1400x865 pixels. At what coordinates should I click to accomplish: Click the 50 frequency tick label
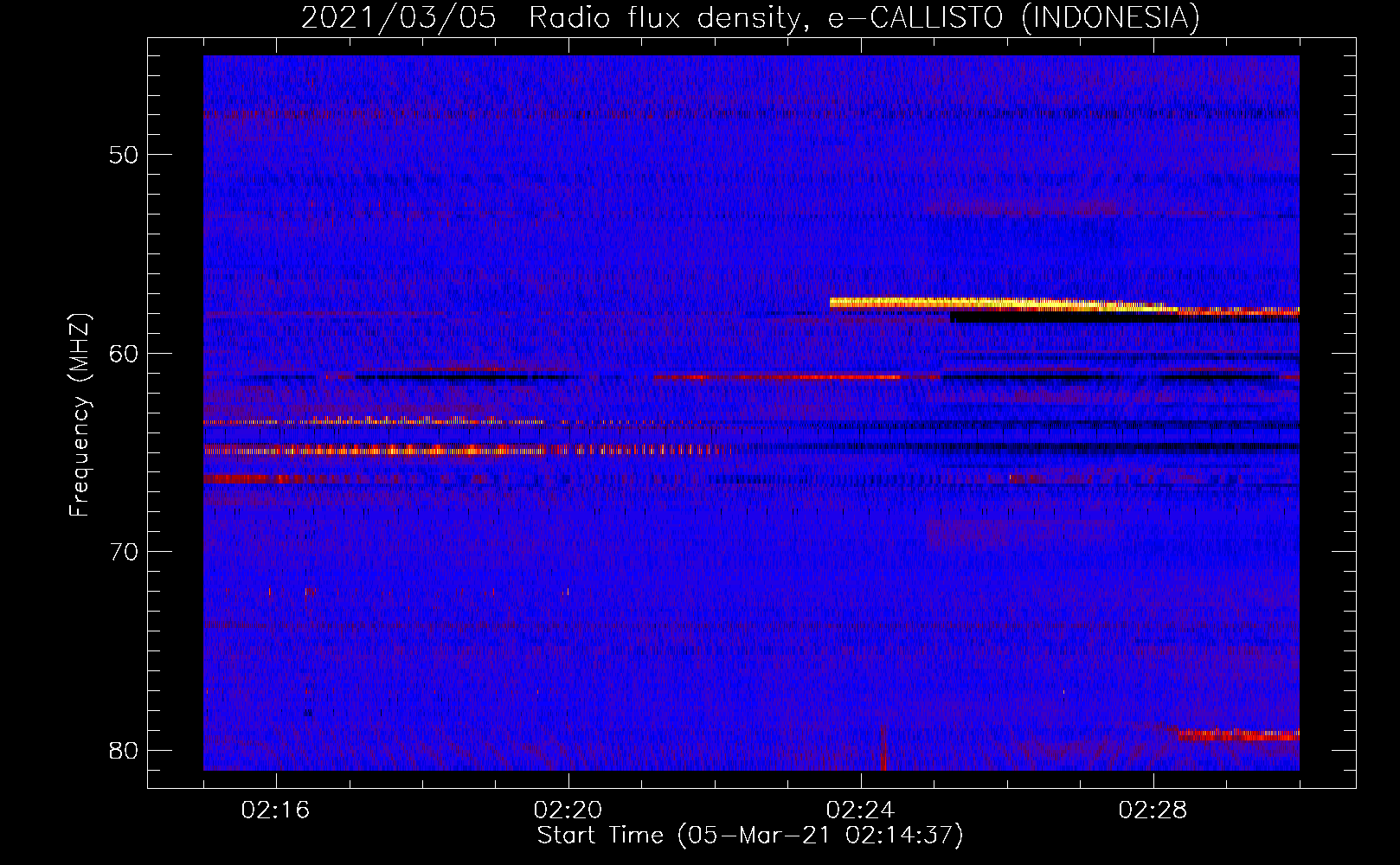click(x=124, y=155)
